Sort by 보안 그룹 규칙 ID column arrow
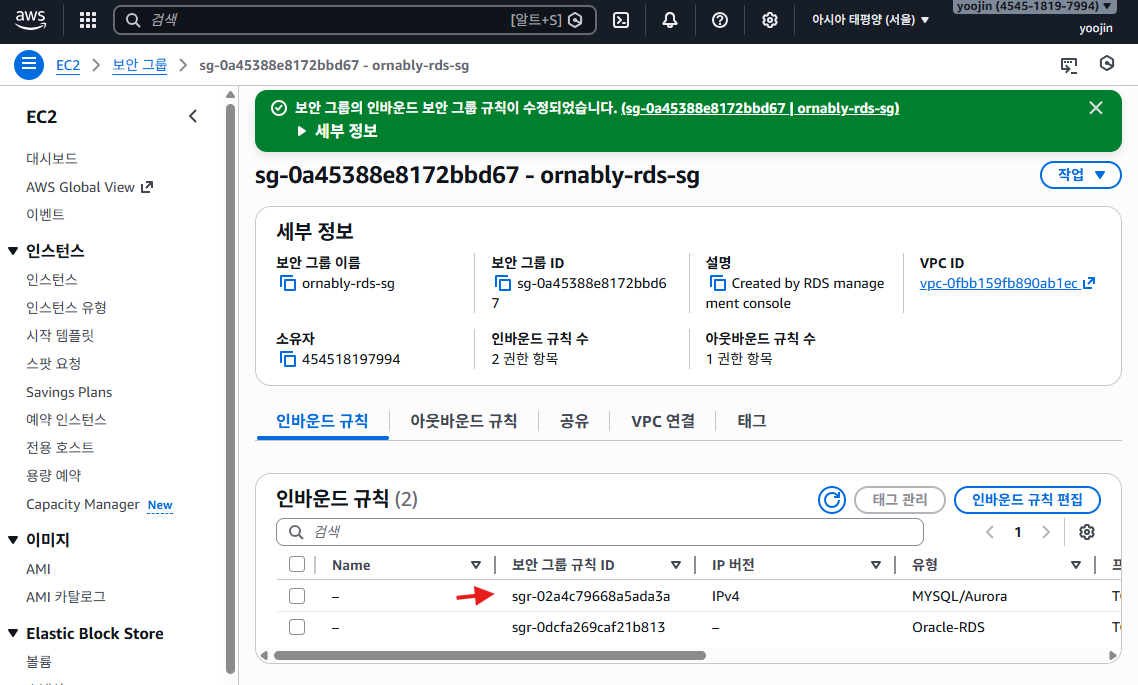This screenshot has height=685, width=1138. pyautogui.click(x=676, y=565)
